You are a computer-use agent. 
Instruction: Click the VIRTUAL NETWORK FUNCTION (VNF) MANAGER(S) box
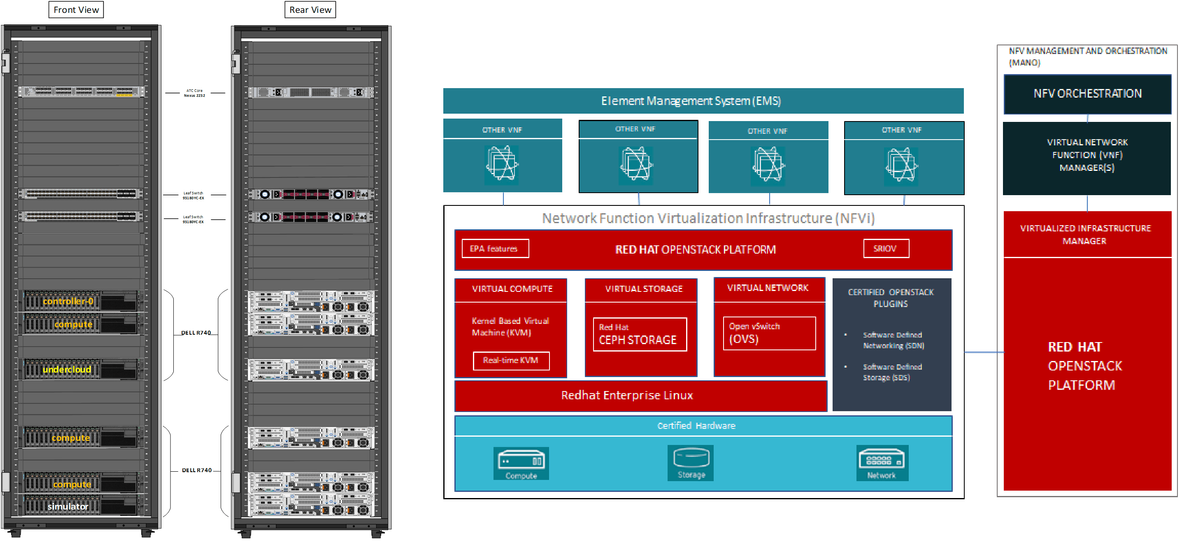click(x=1087, y=158)
